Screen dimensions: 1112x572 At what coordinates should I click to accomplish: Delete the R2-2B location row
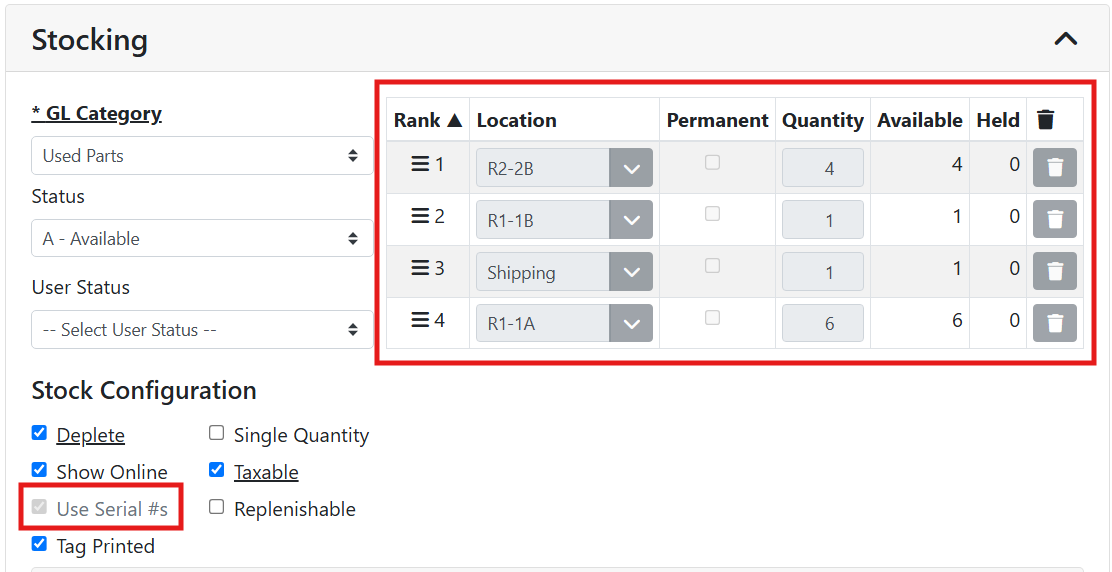1054,167
